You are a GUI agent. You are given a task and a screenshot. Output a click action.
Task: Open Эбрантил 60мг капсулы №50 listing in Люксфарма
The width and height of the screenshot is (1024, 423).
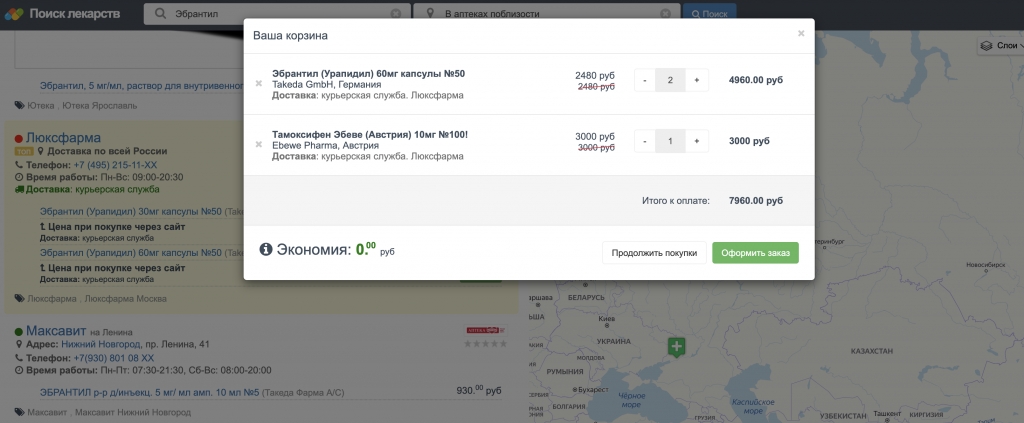pos(131,253)
